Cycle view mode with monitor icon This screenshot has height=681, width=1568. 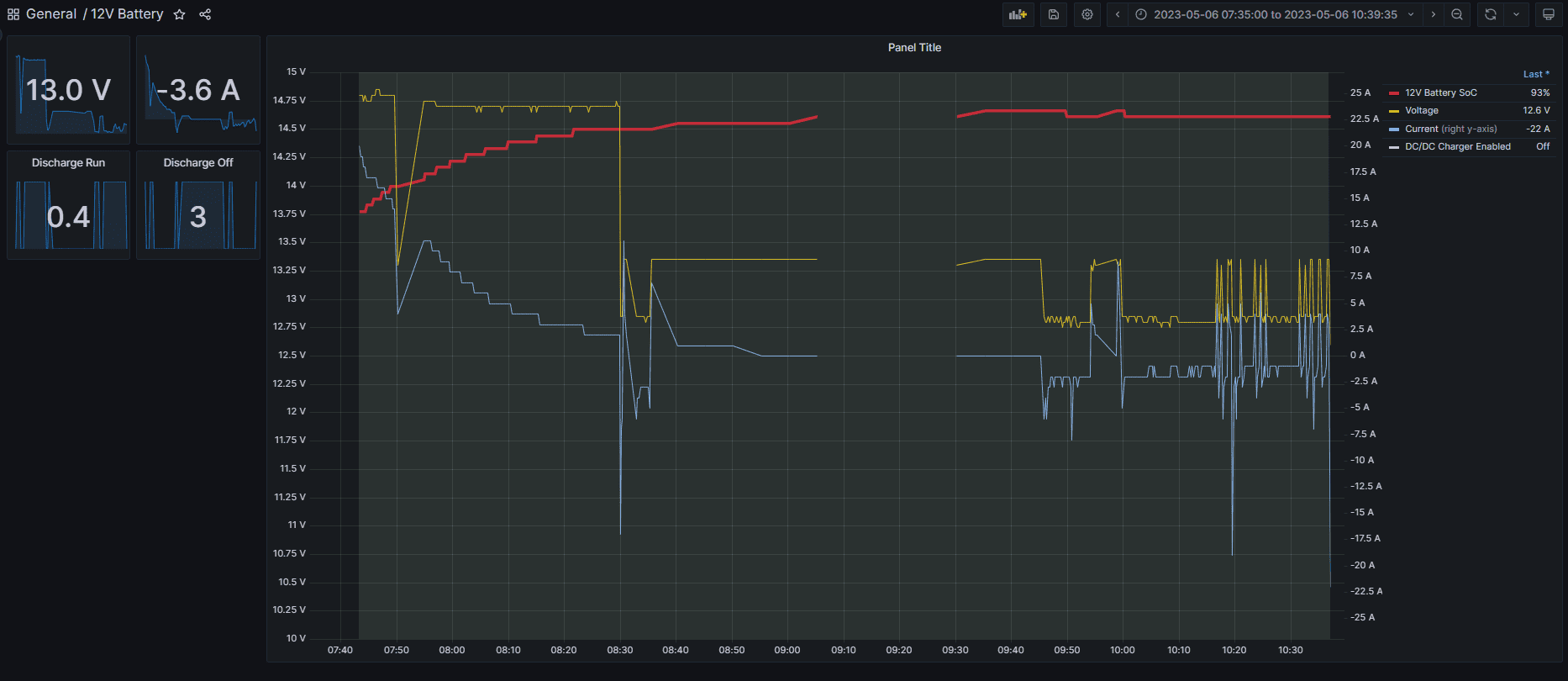tap(1549, 14)
